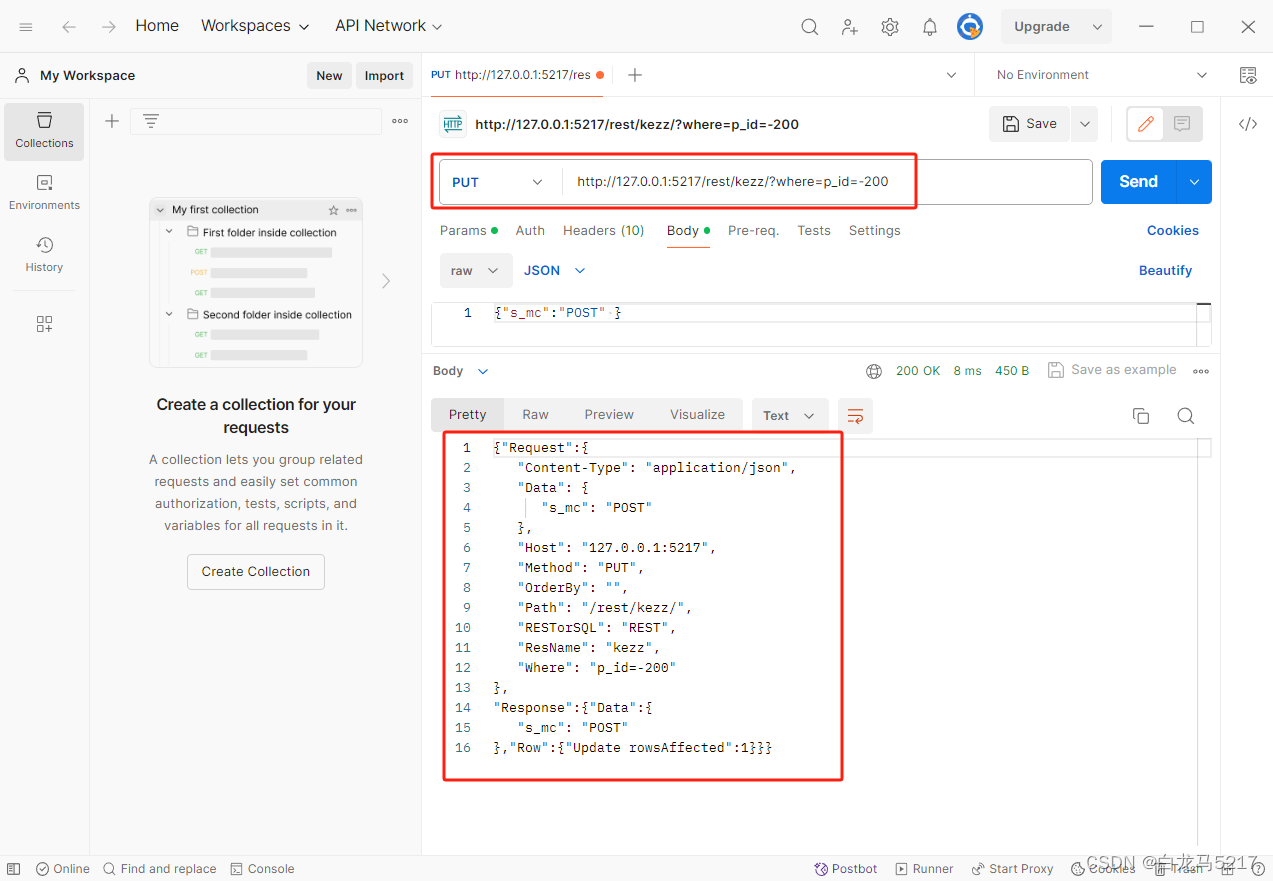Switch to the Headers (10) tab
This screenshot has width=1273, height=881.
pyautogui.click(x=603, y=231)
